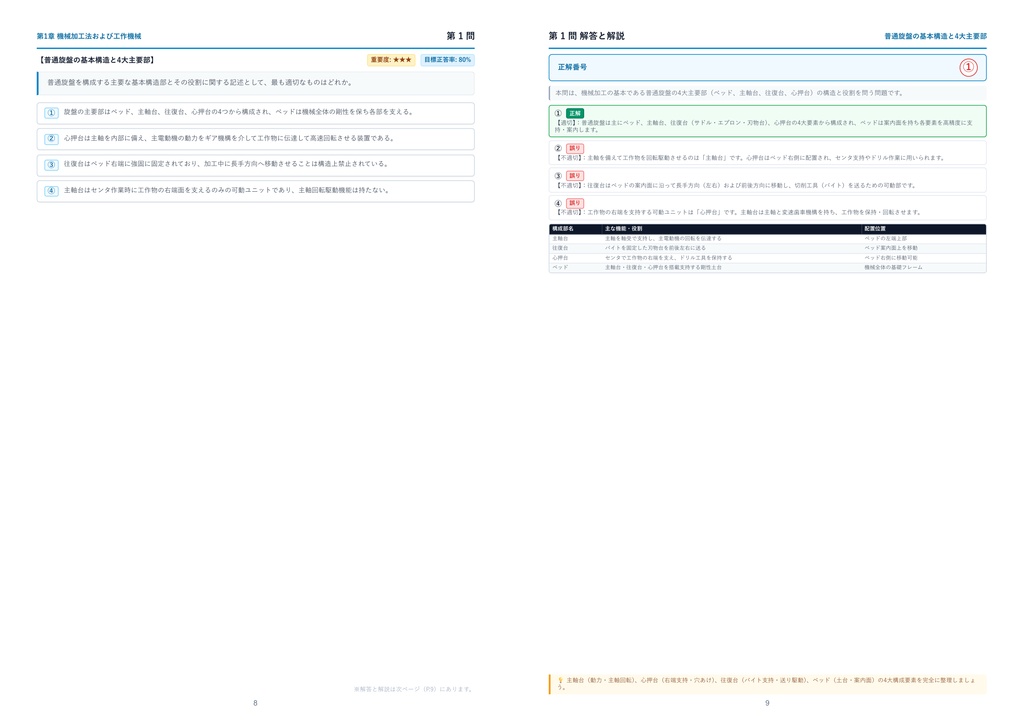Click the 【適切】 explanation text for ①
This screenshot has height=724, width=1024.
tap(763, 126)
